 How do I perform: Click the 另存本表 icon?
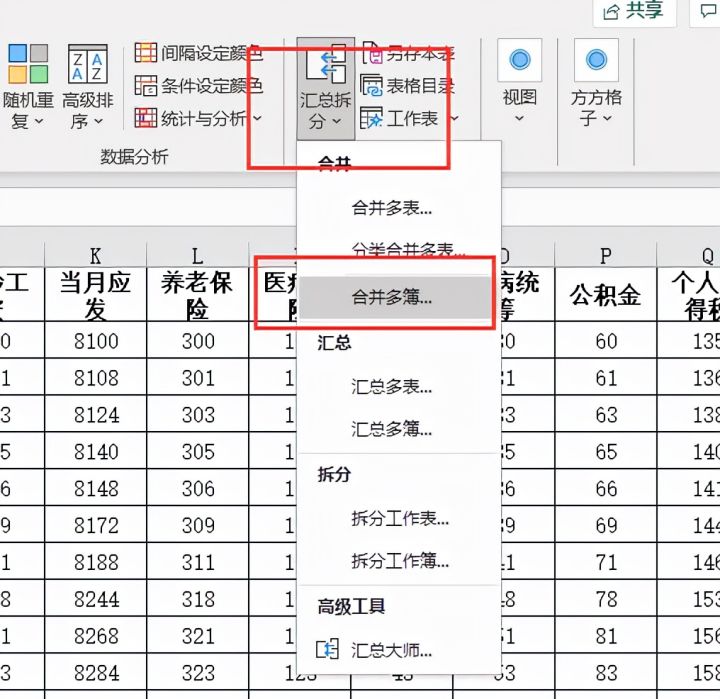tap(372, 53)
